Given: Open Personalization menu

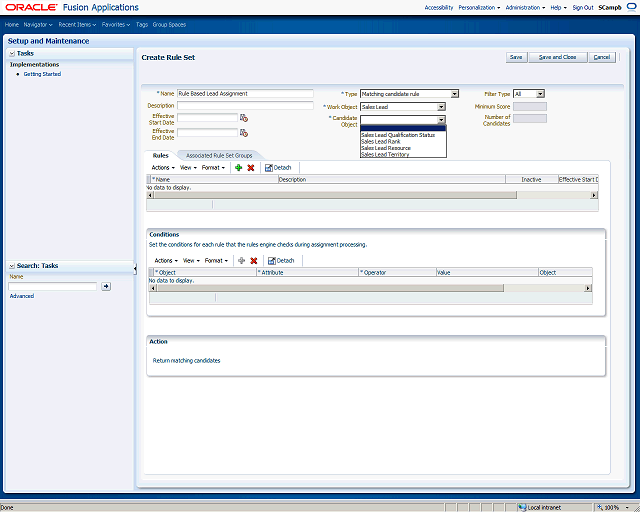Looking at the screenshot, I should [x=479, y=7].
